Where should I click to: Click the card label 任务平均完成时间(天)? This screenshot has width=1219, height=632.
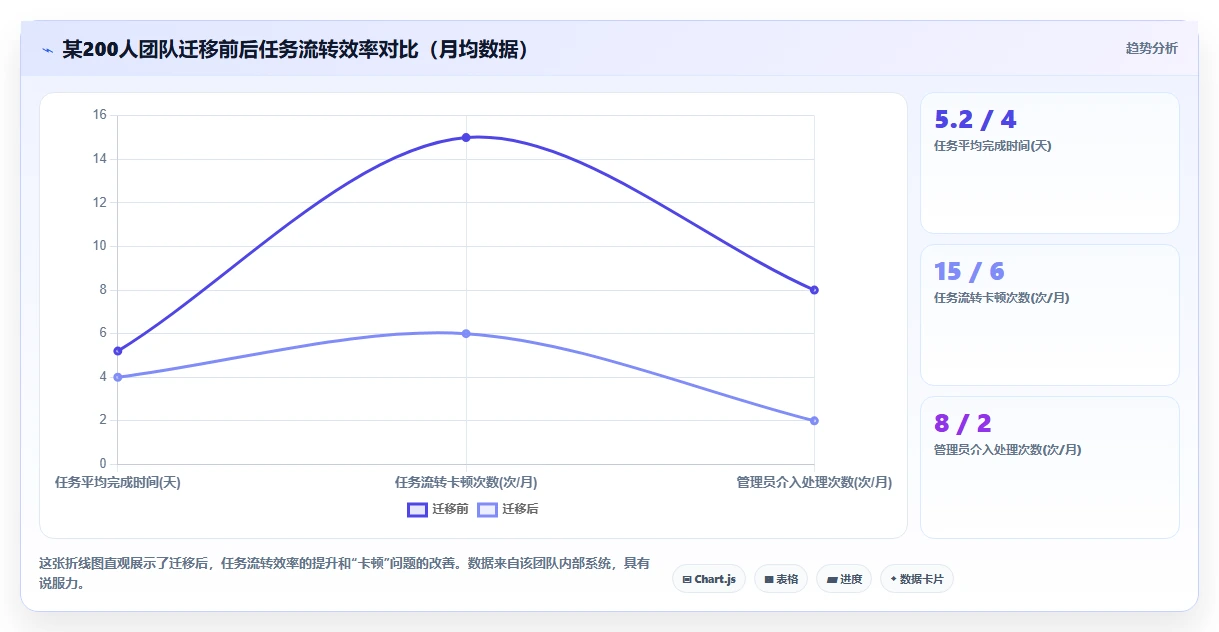[x=992, y=146]
